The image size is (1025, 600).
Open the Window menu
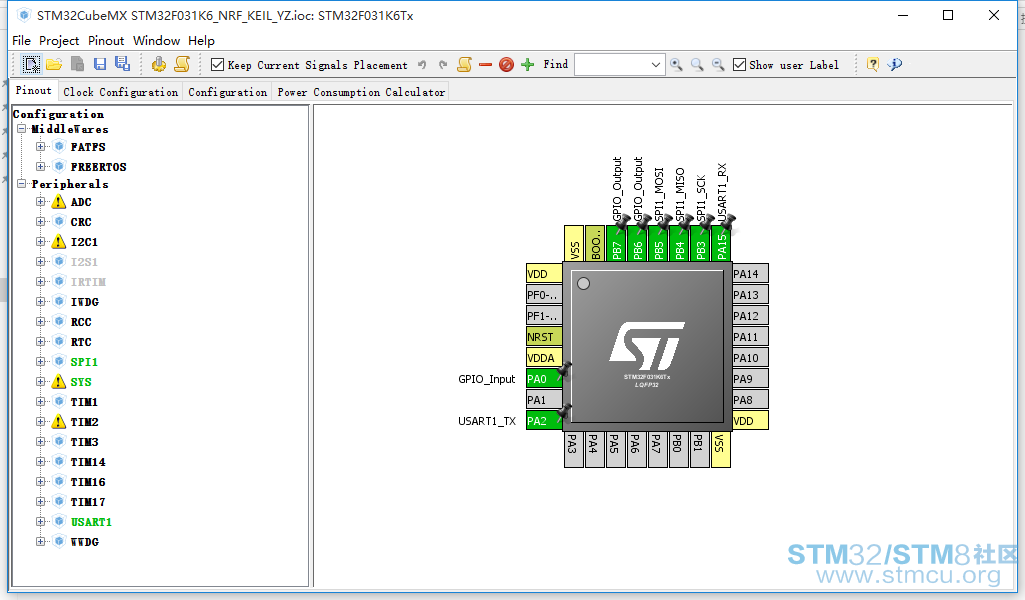156,41
